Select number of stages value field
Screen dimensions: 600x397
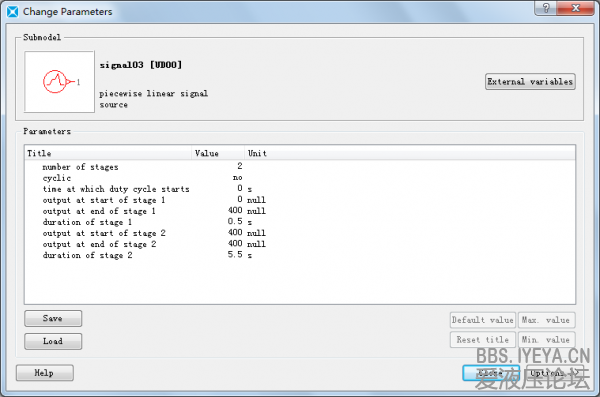point(218,167)
